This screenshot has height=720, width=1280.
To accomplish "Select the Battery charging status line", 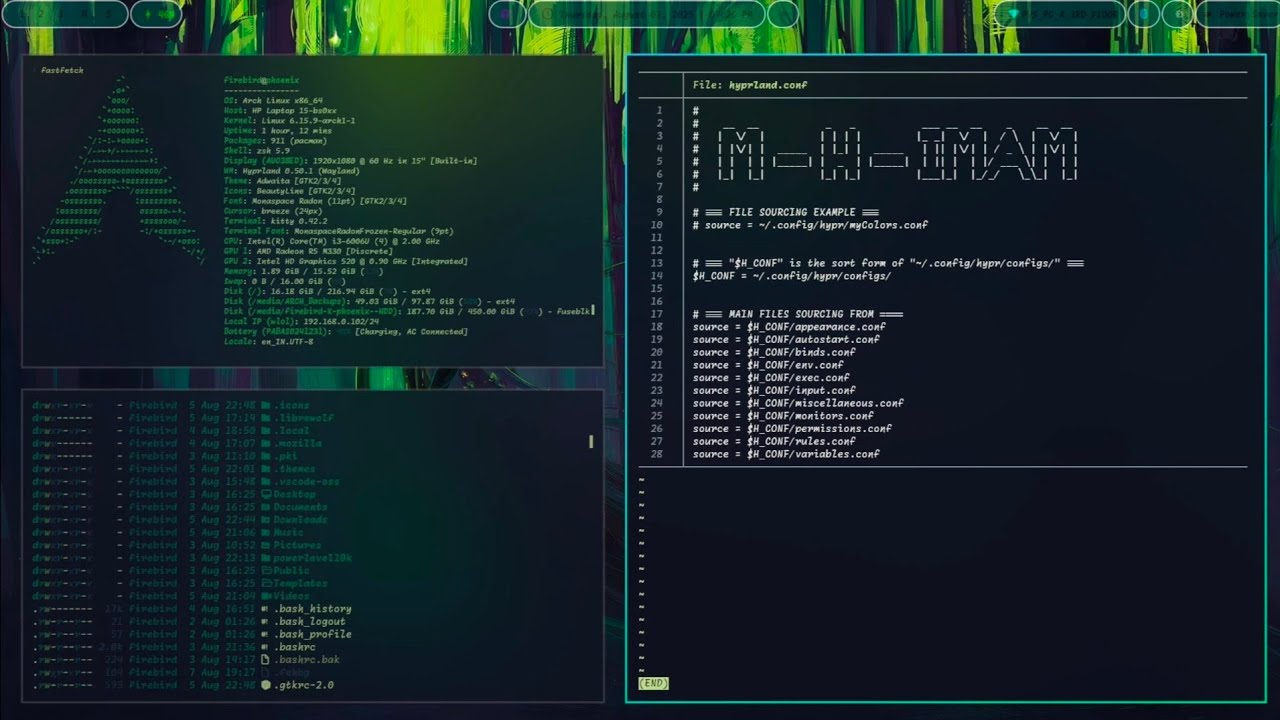I will [x=345, y=332].
